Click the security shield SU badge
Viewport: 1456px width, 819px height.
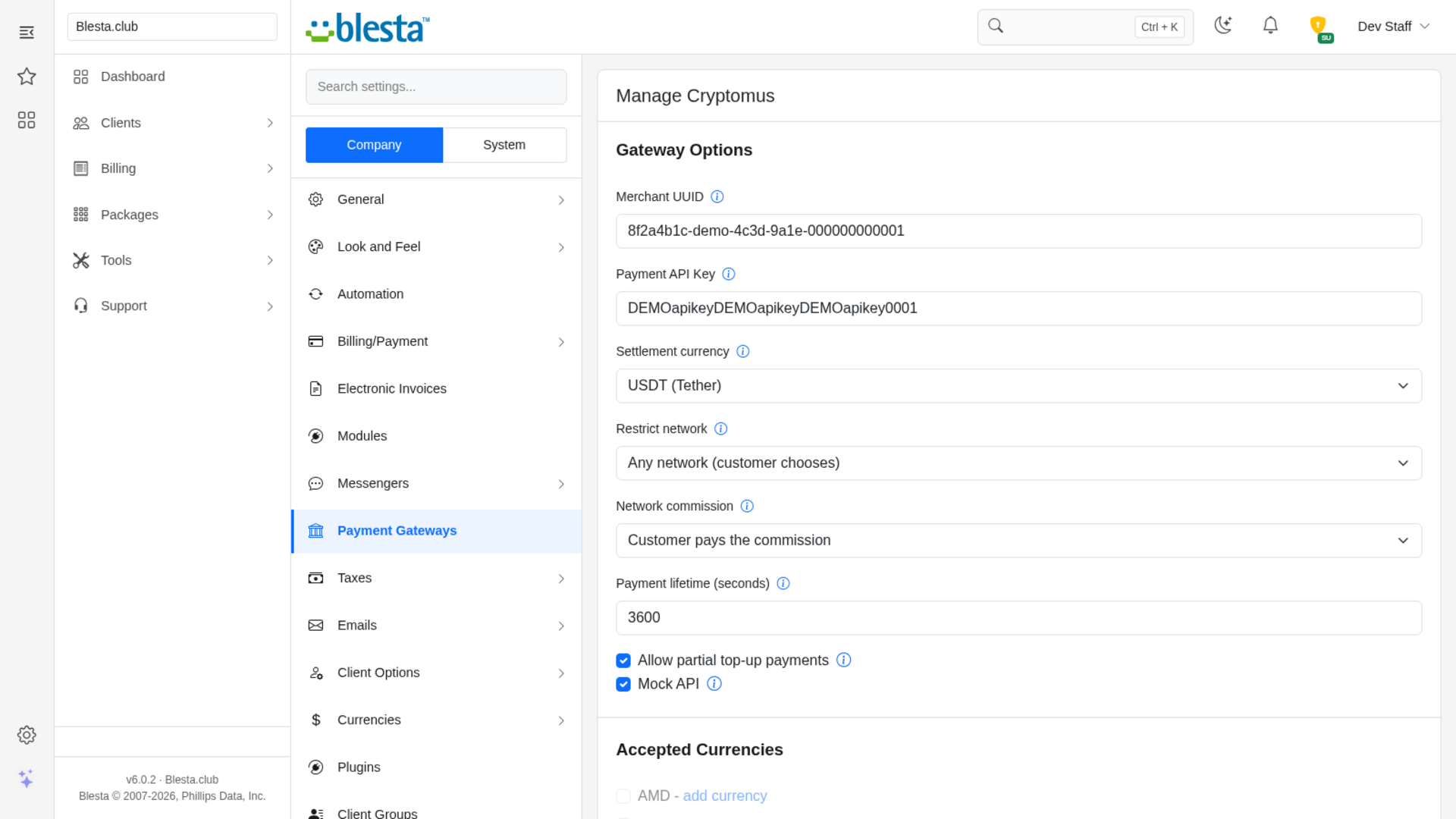(x=1320, y=29)
